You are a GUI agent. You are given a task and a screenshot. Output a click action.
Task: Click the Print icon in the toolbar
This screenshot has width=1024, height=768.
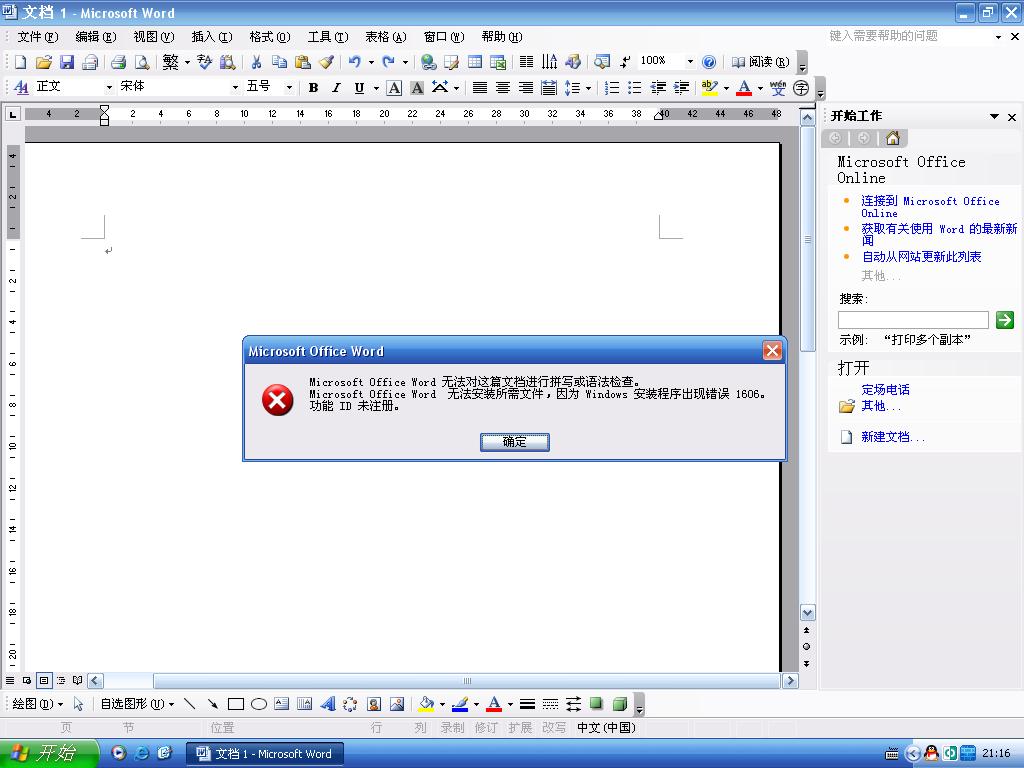tap(118, 62)
